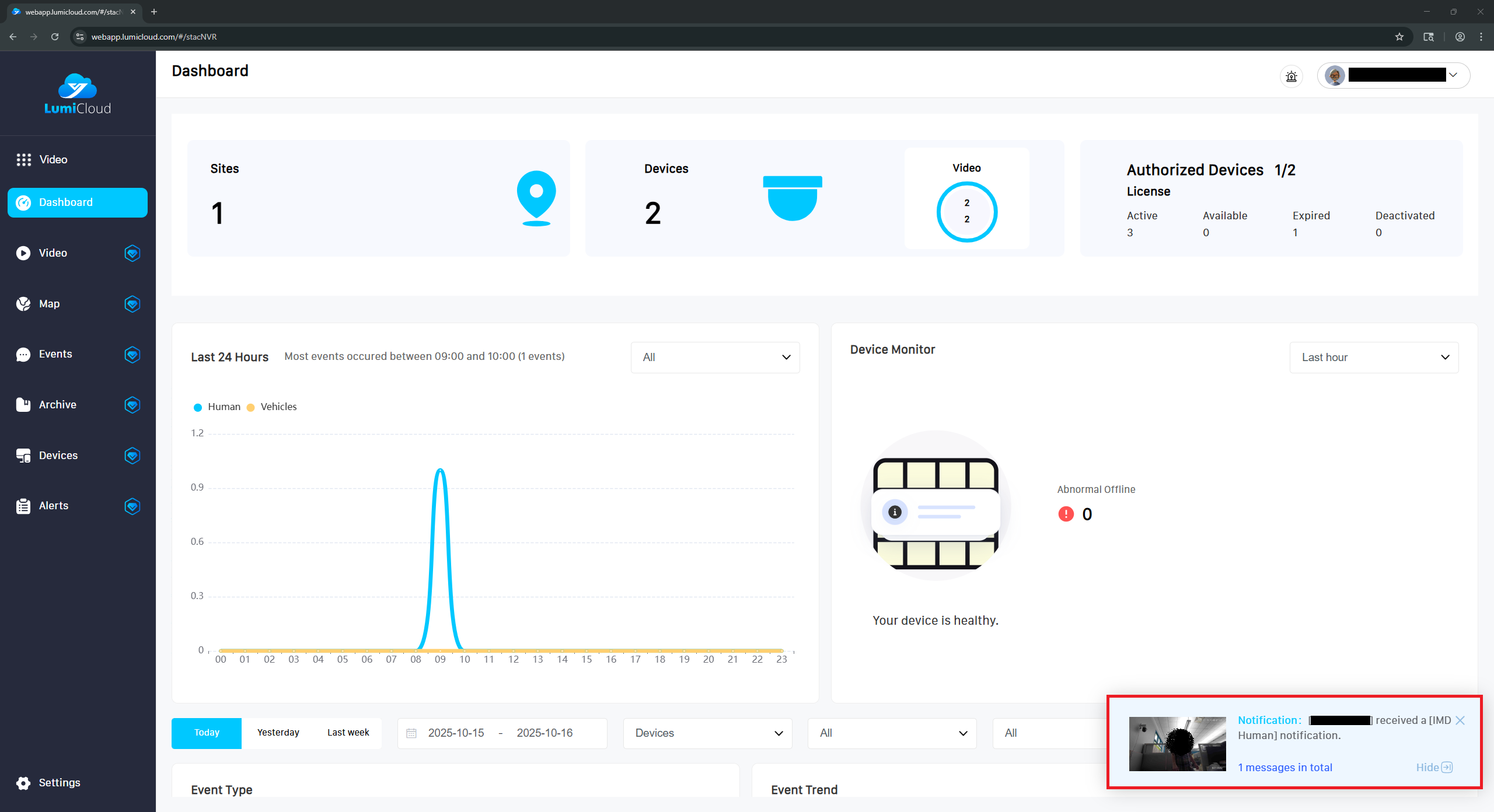
Task: Open the Last hour dropdown in Device Monitor
Action: click(x=1374, y=358)
